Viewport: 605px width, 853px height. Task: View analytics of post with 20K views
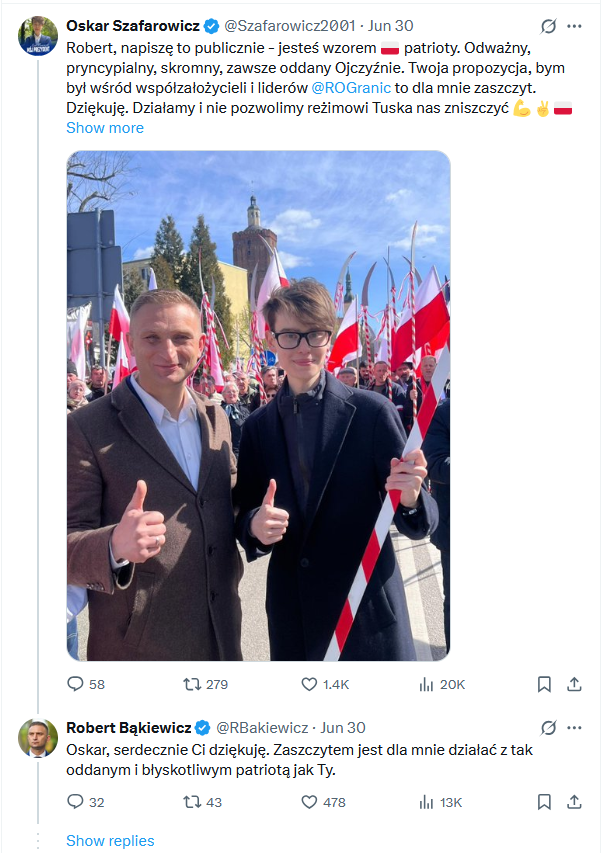[427, 685]
